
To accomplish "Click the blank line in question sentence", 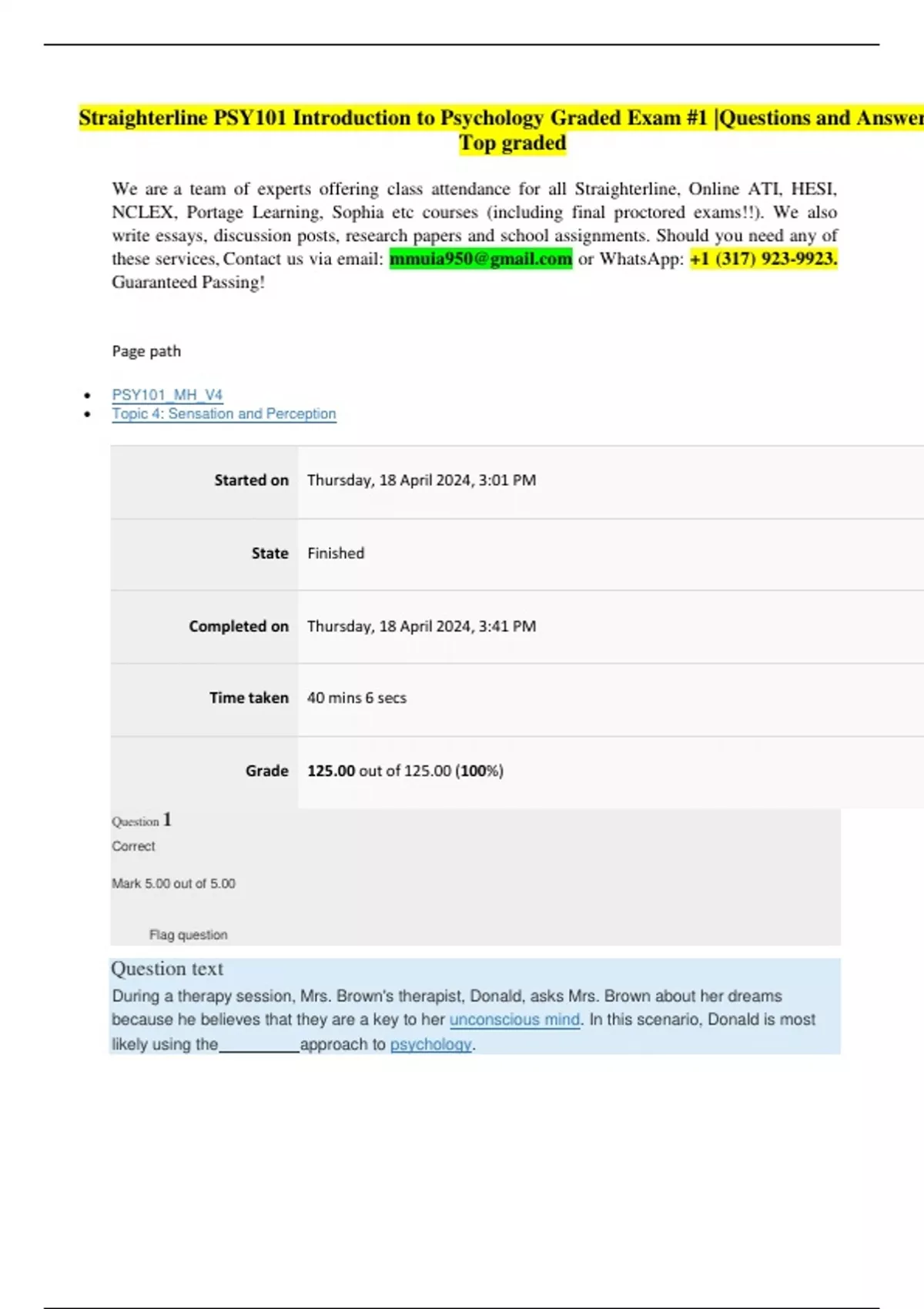I will pyautogui.click(x=259, y=1046).
